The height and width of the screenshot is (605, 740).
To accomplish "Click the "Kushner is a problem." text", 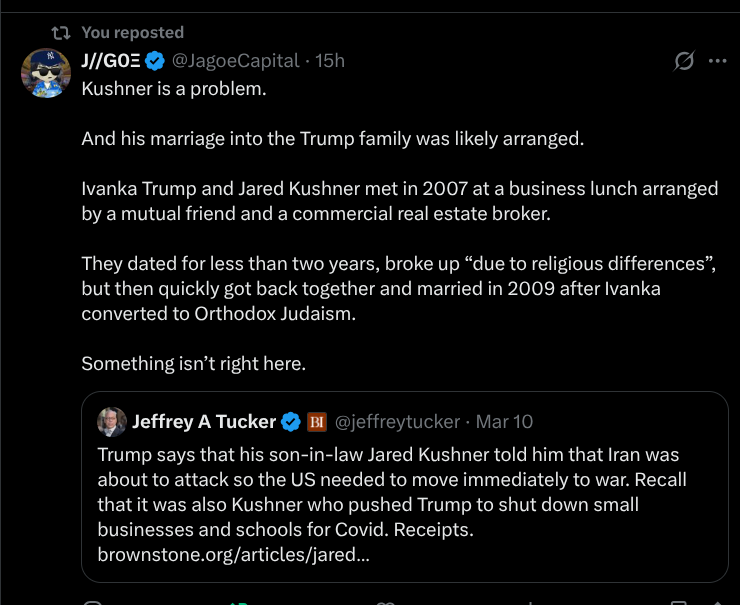I will tap(174, 88).
